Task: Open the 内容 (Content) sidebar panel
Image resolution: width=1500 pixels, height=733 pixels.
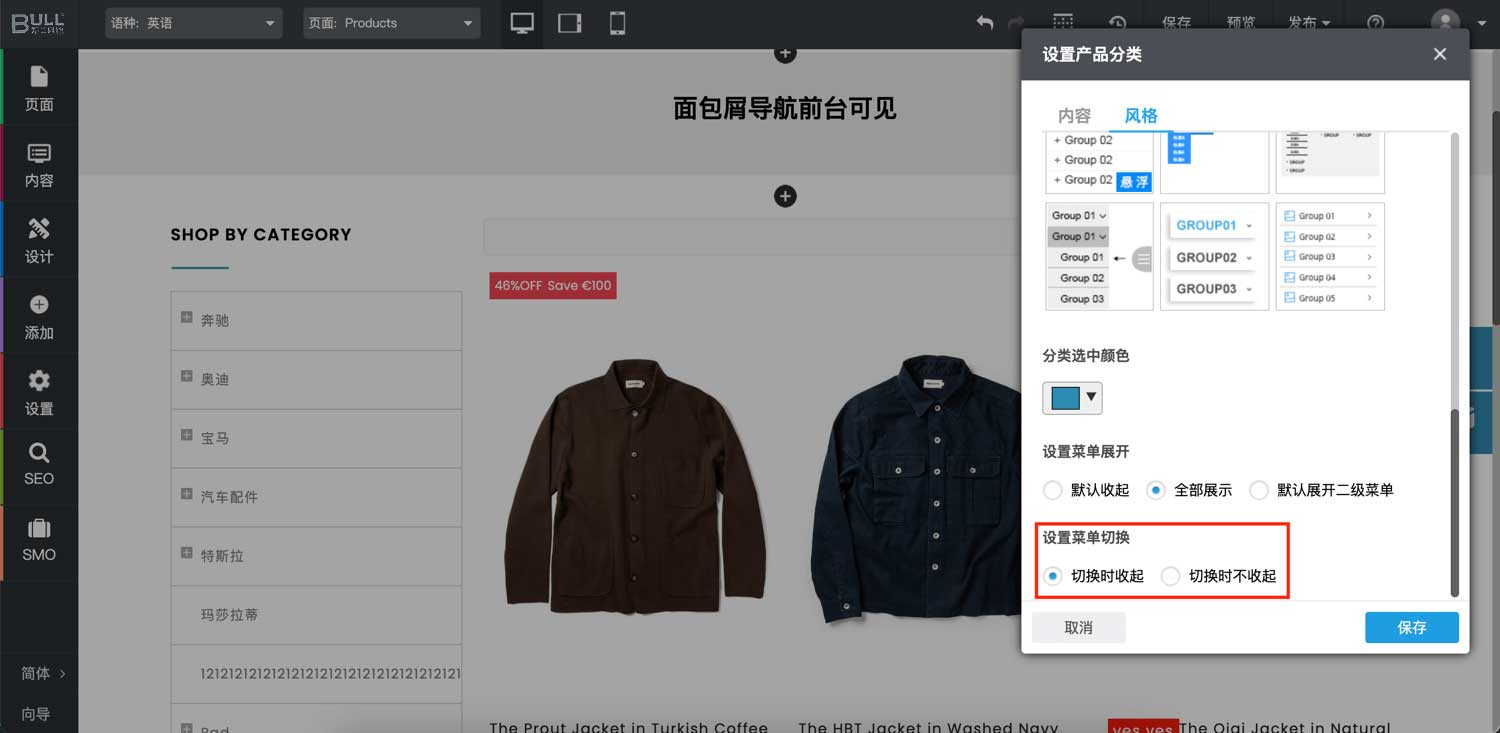Action: [39, 164]
